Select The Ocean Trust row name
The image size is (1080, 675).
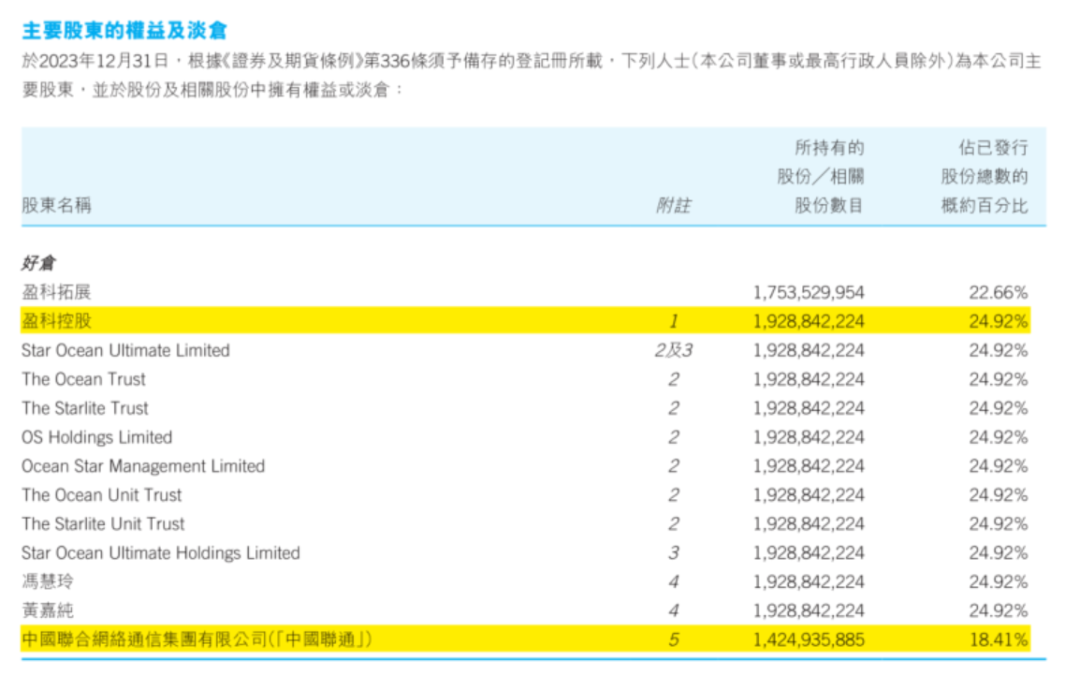tap(84, 379)
